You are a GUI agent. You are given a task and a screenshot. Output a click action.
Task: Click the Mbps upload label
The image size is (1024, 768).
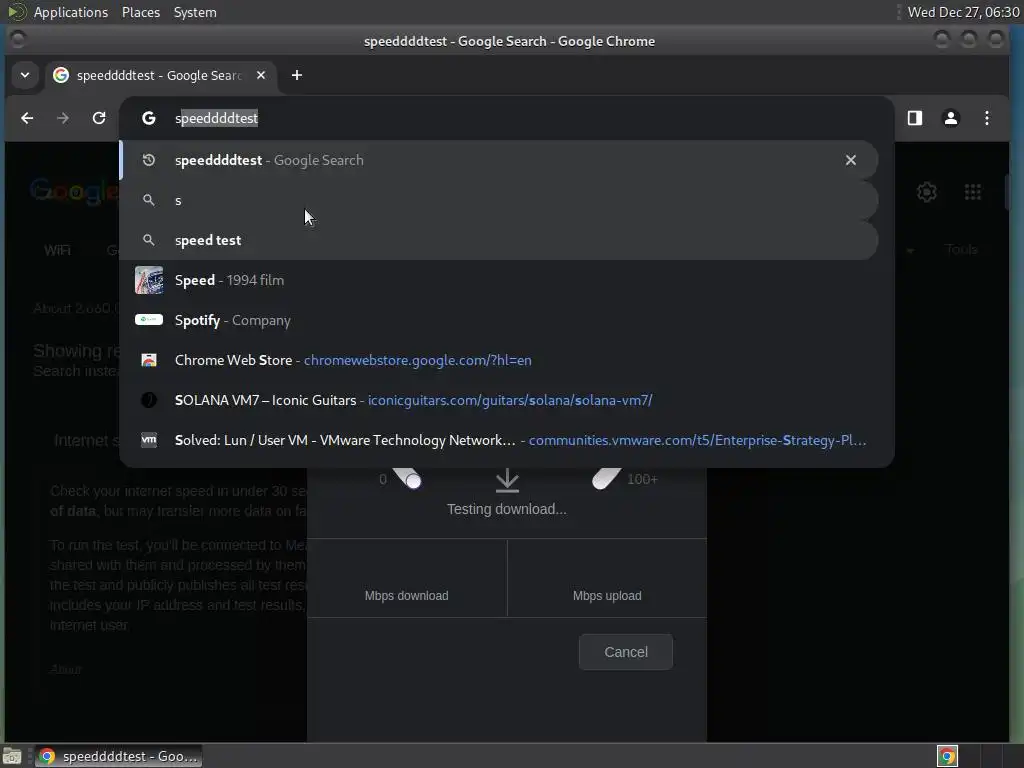click(x=607, y=596)
